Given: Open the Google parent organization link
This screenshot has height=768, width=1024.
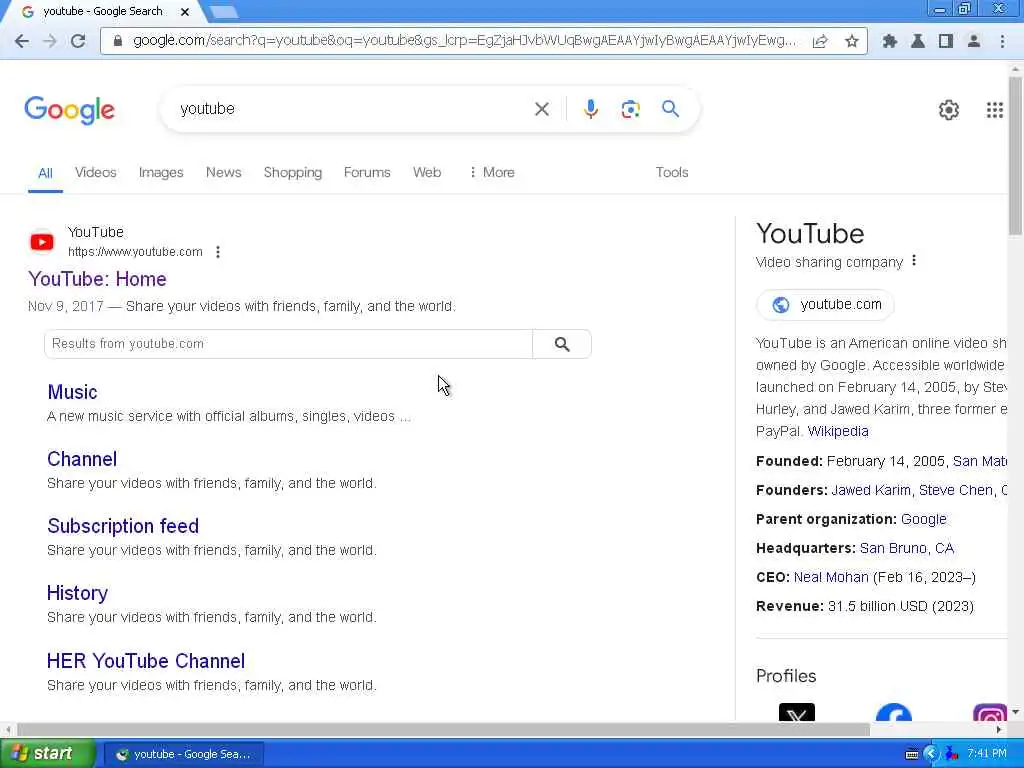Looking at the screenshot, I should pyautogui.click(x=923, y=519).
